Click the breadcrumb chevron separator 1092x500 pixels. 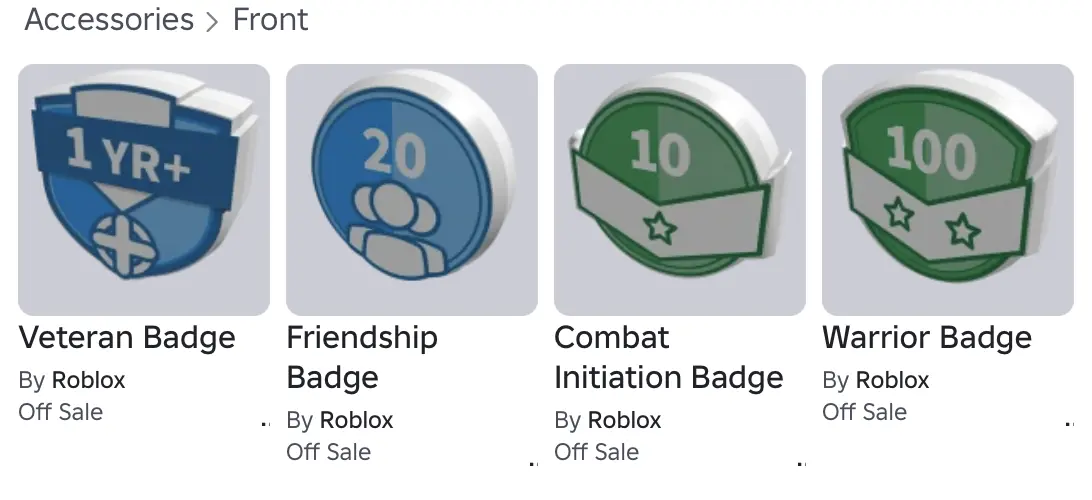tap(212, 22)
